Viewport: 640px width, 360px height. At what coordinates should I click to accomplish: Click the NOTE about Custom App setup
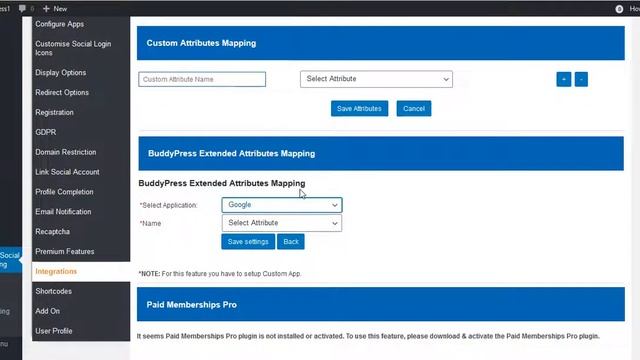tap(220, 274)
